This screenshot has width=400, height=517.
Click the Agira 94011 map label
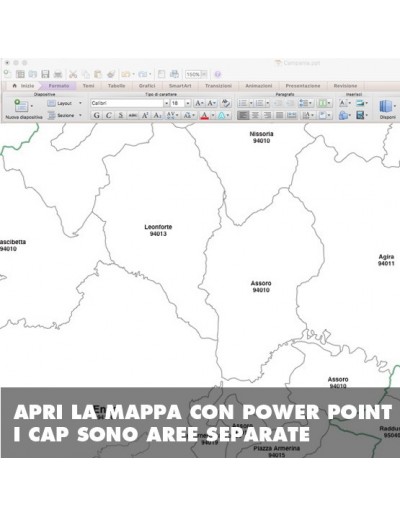pos(386,260)
